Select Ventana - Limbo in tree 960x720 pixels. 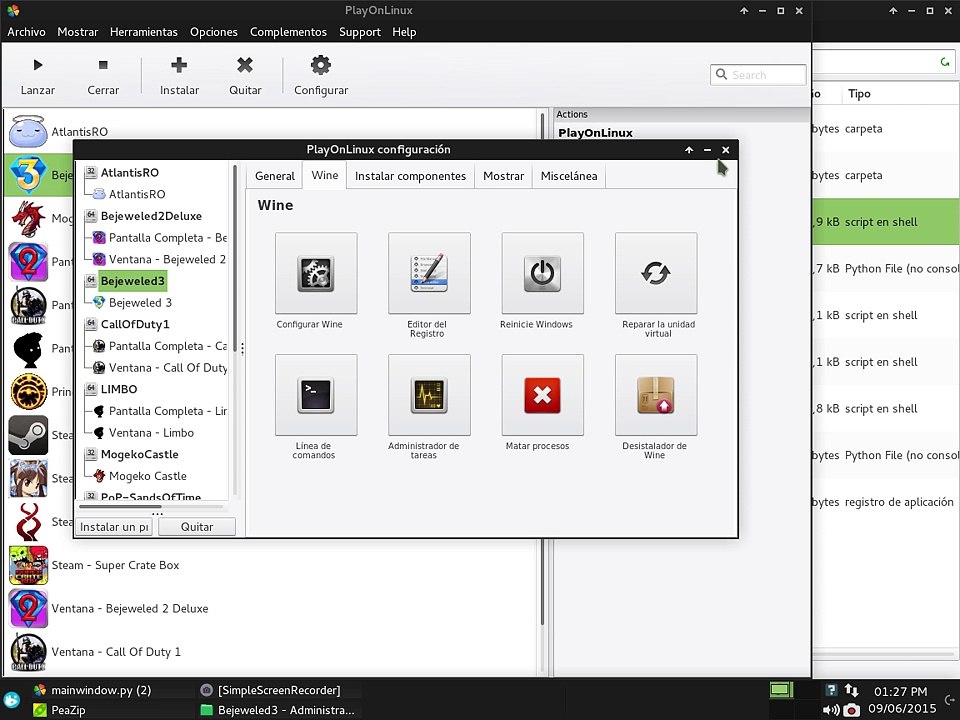[x=151, y=433]
